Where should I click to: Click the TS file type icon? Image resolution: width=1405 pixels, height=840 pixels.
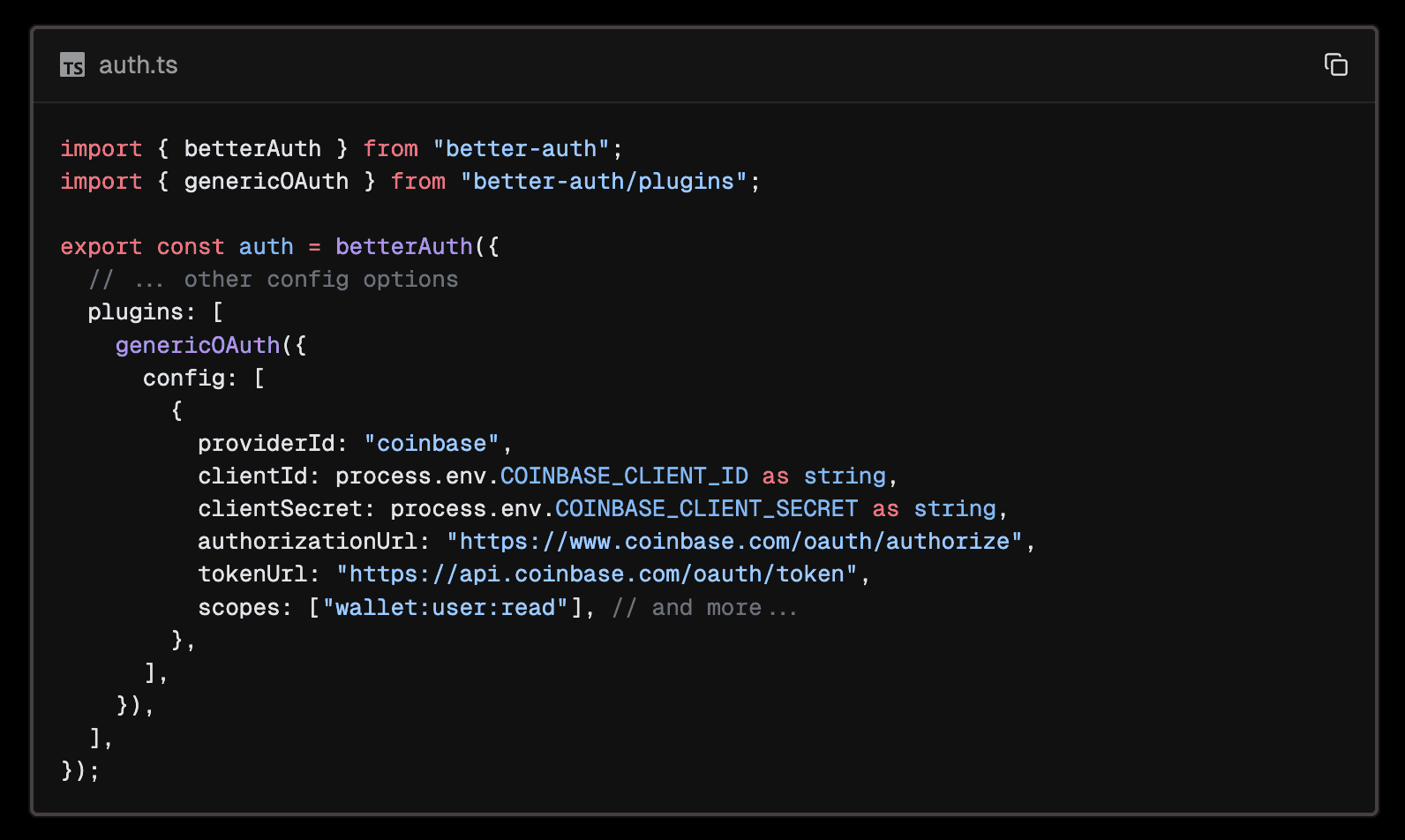[72, 65]
